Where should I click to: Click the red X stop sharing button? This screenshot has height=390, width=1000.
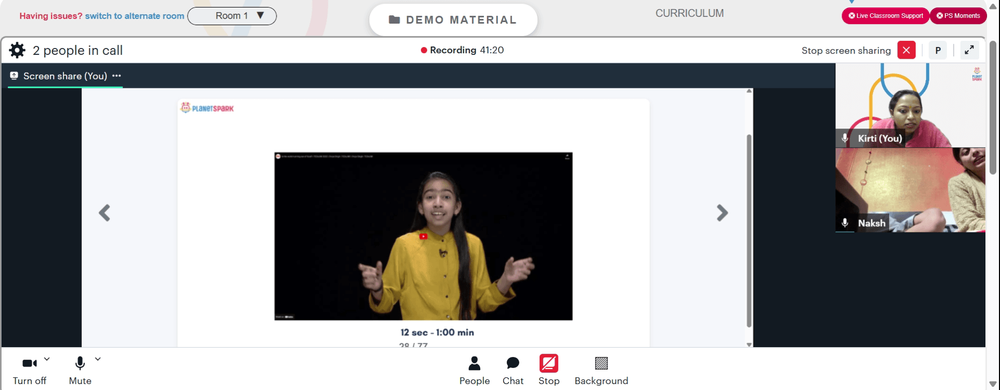pos(906,50)
